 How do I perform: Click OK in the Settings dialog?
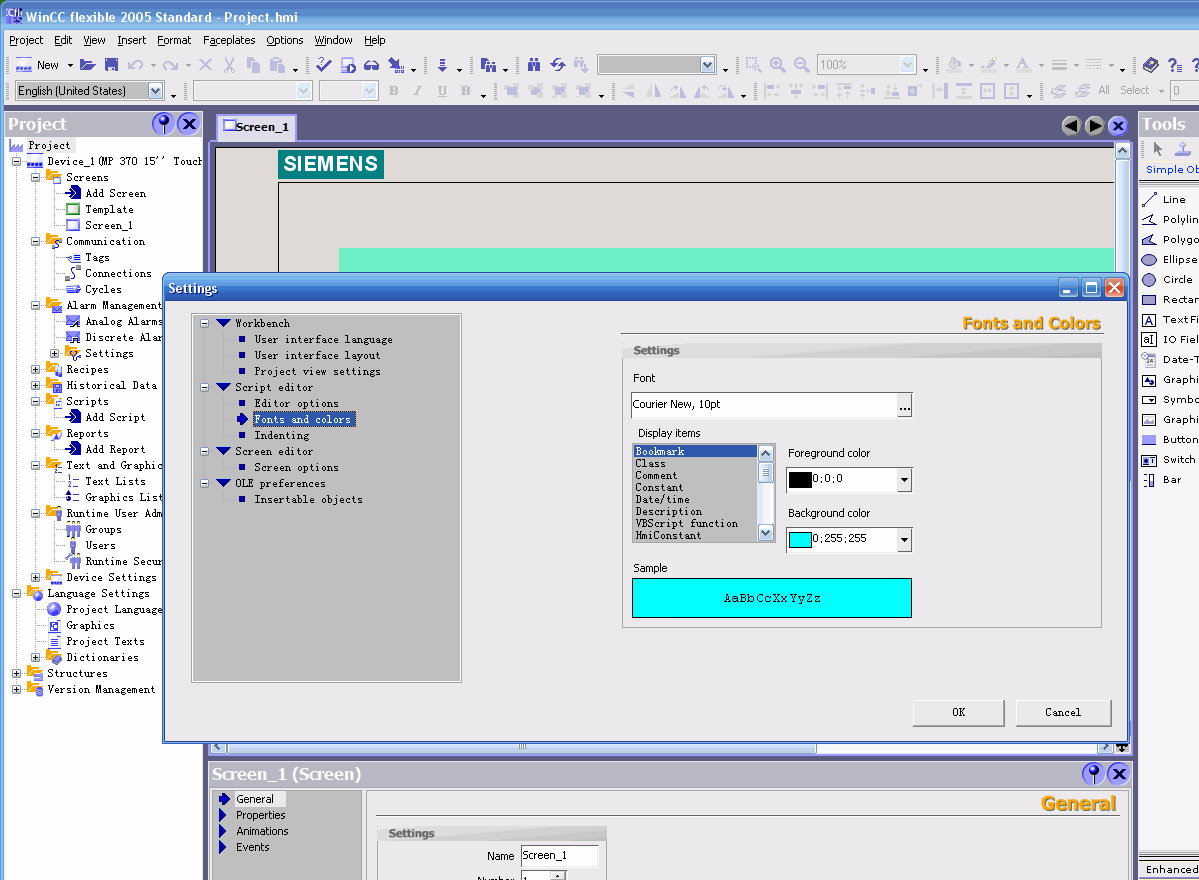coord(958,713)
